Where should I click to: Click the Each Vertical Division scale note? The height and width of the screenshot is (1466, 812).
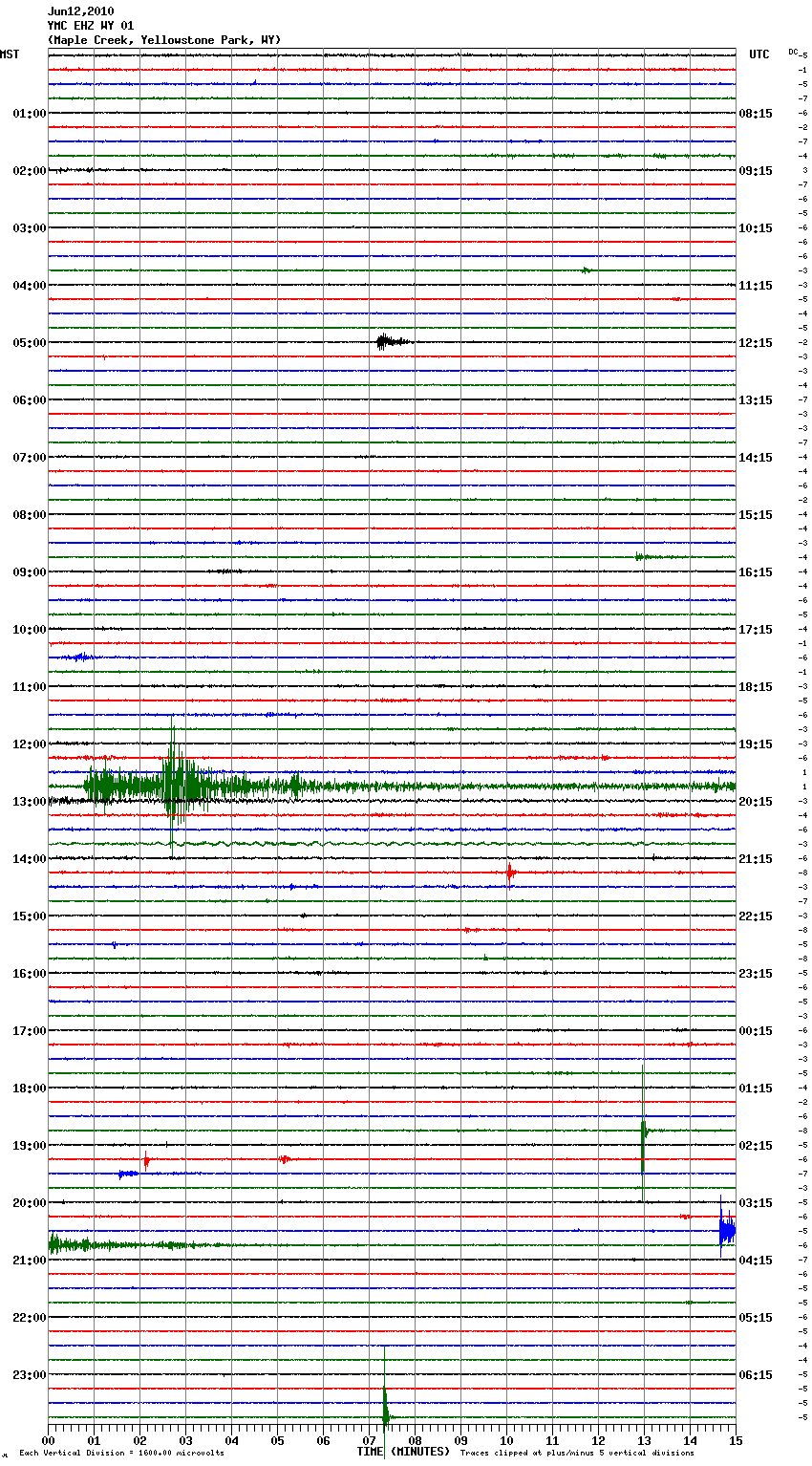pos(121,1454)
